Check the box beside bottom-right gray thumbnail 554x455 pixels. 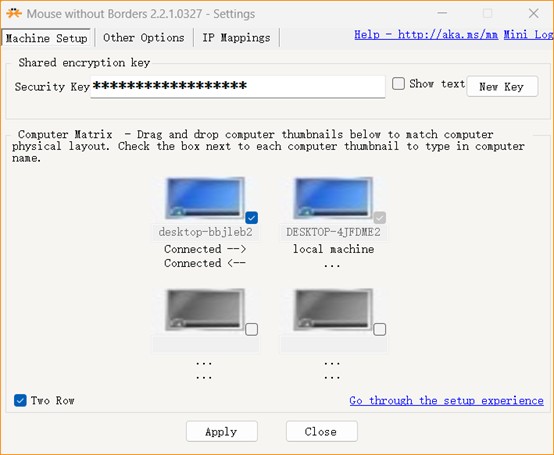(x=379, y=329)
